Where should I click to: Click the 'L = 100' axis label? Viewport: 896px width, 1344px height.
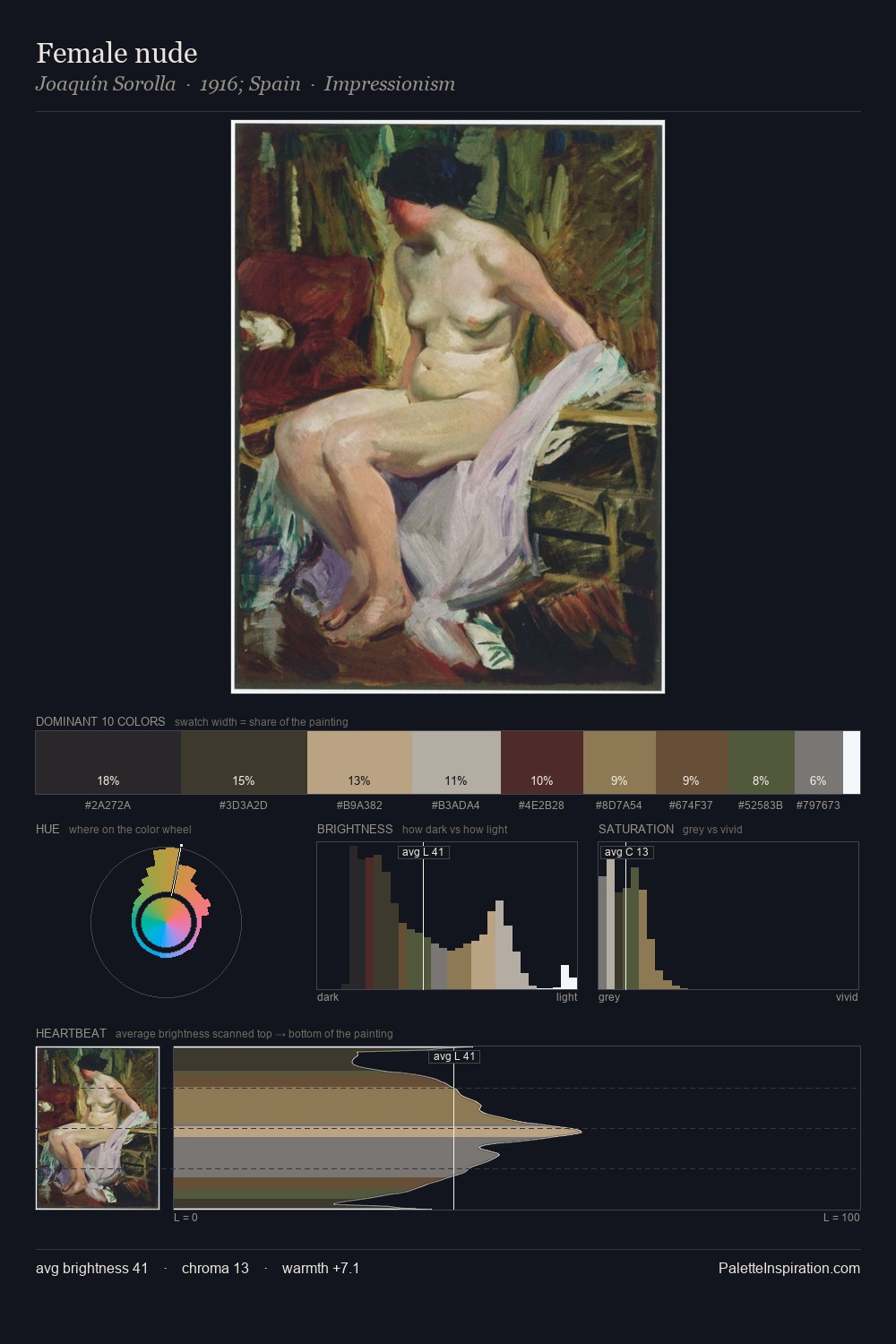[841, 1218]
